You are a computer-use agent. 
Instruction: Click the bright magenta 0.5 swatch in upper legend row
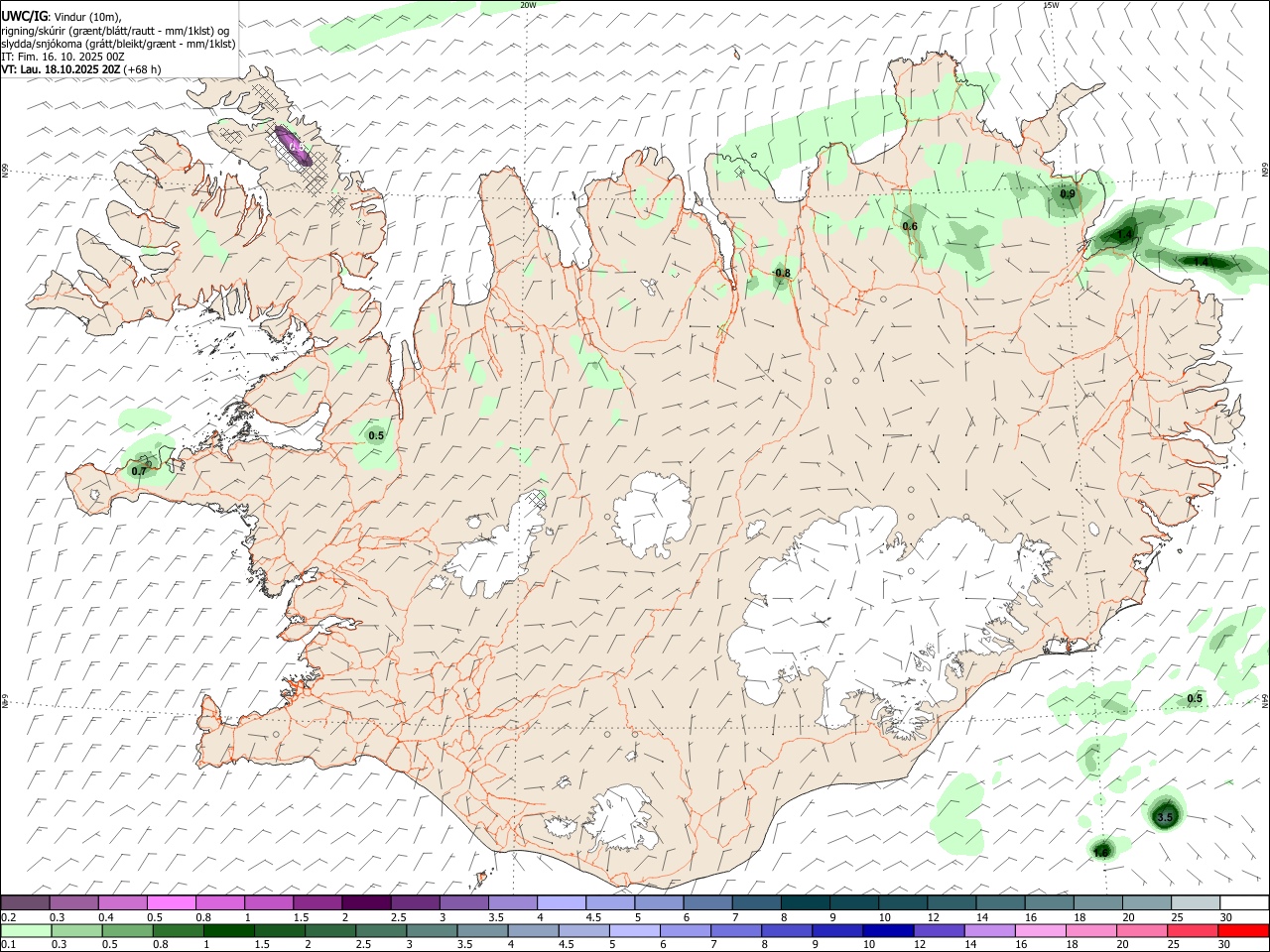(171, 902)
